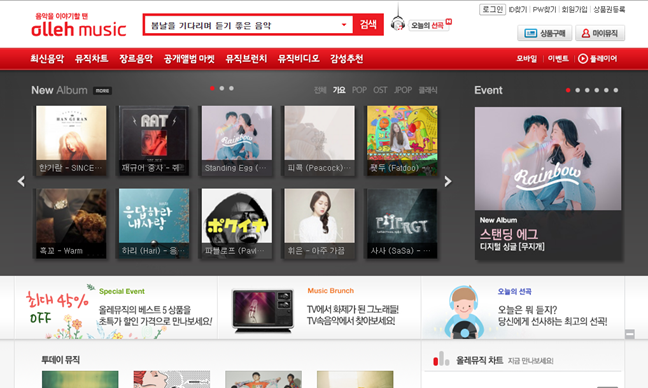Click the 로그인 login button
Screen dimensions: 648x388
coord(492,9)
